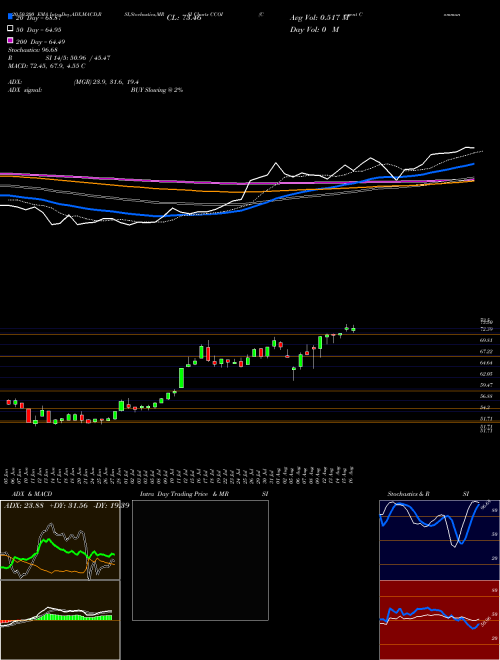Select the 200 Day = 64.49 label
The height and width of the screenshot is (660, 500).
click(x=40, y=41)
